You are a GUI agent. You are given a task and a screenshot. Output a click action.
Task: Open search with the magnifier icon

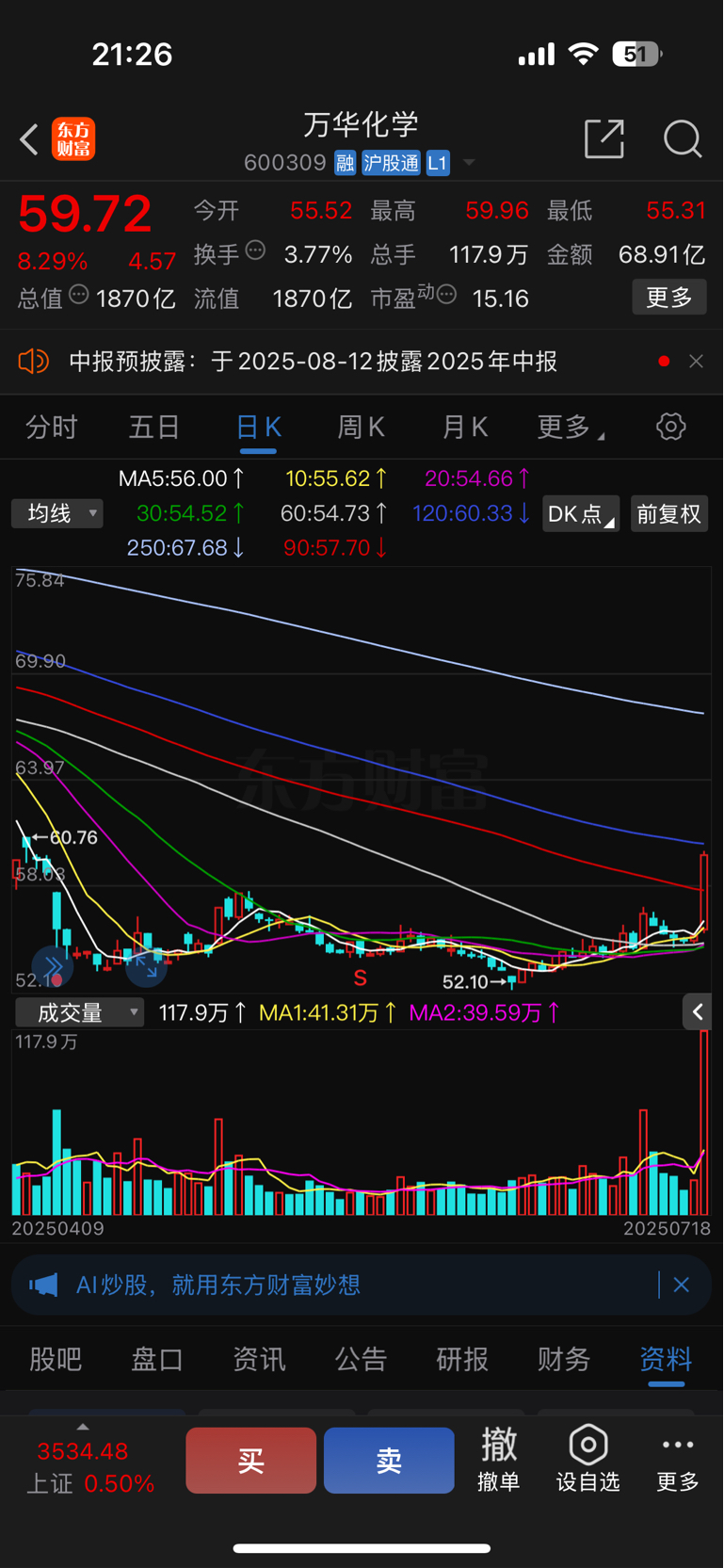683,138
